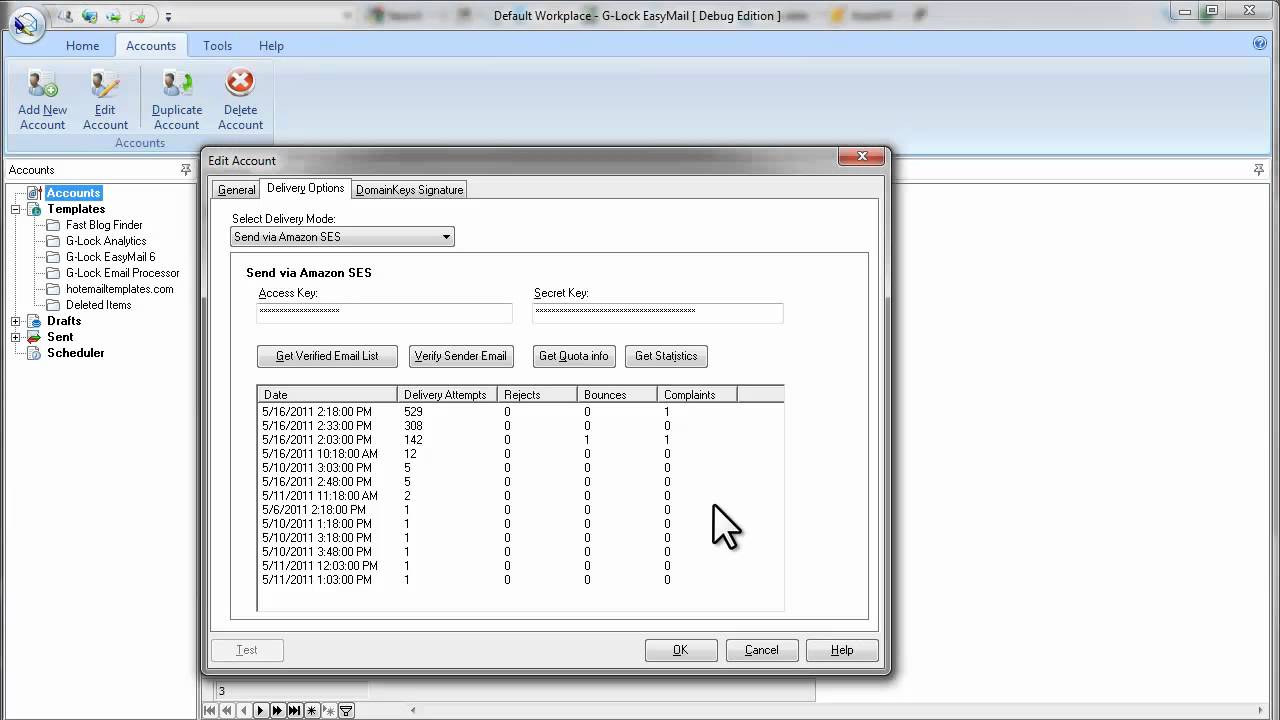This screenshot has width=1280, height=720.
Task: Confirm the dialog with OK
Action: [x=681, y=650]
